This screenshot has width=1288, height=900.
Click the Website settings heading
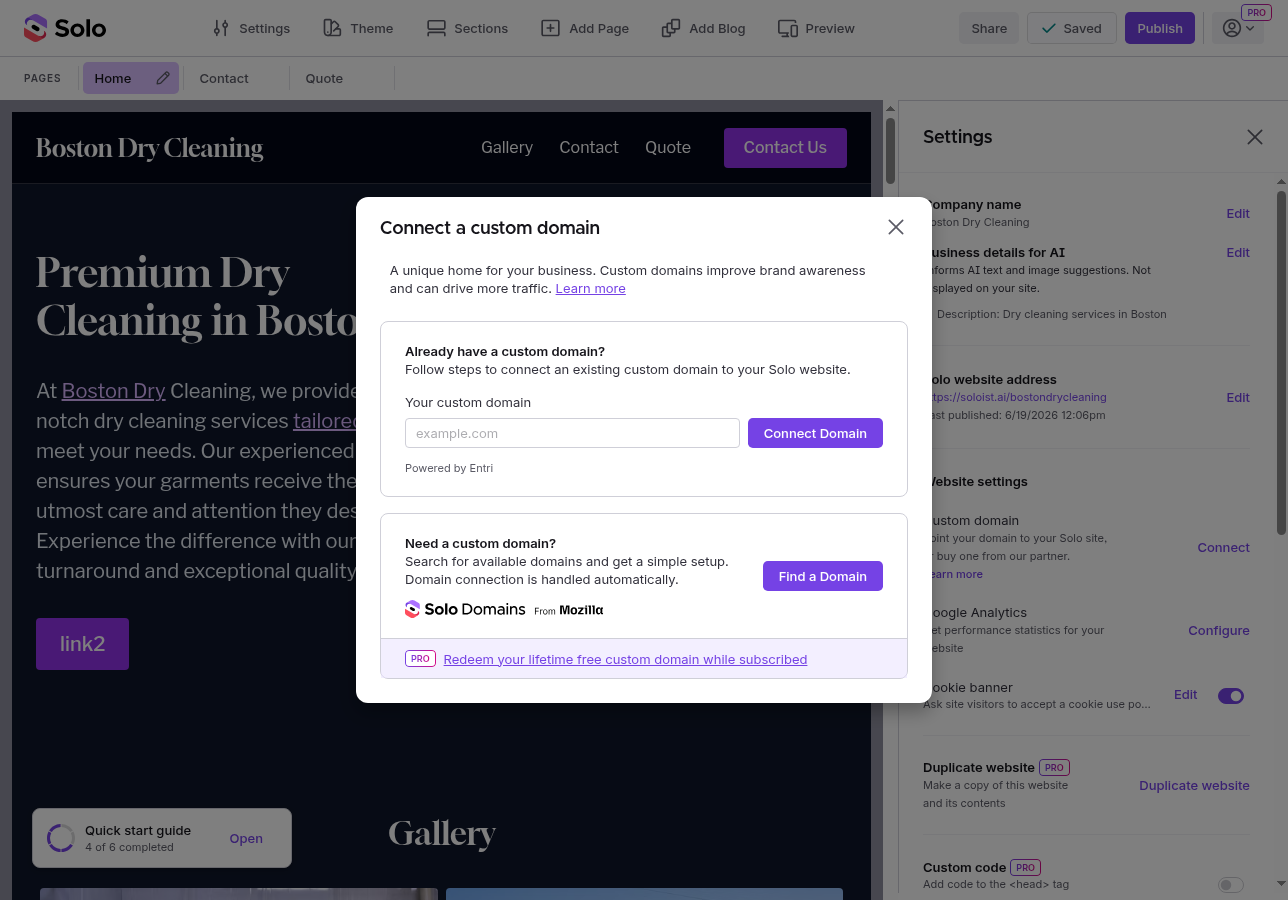[x=975, y=481]
